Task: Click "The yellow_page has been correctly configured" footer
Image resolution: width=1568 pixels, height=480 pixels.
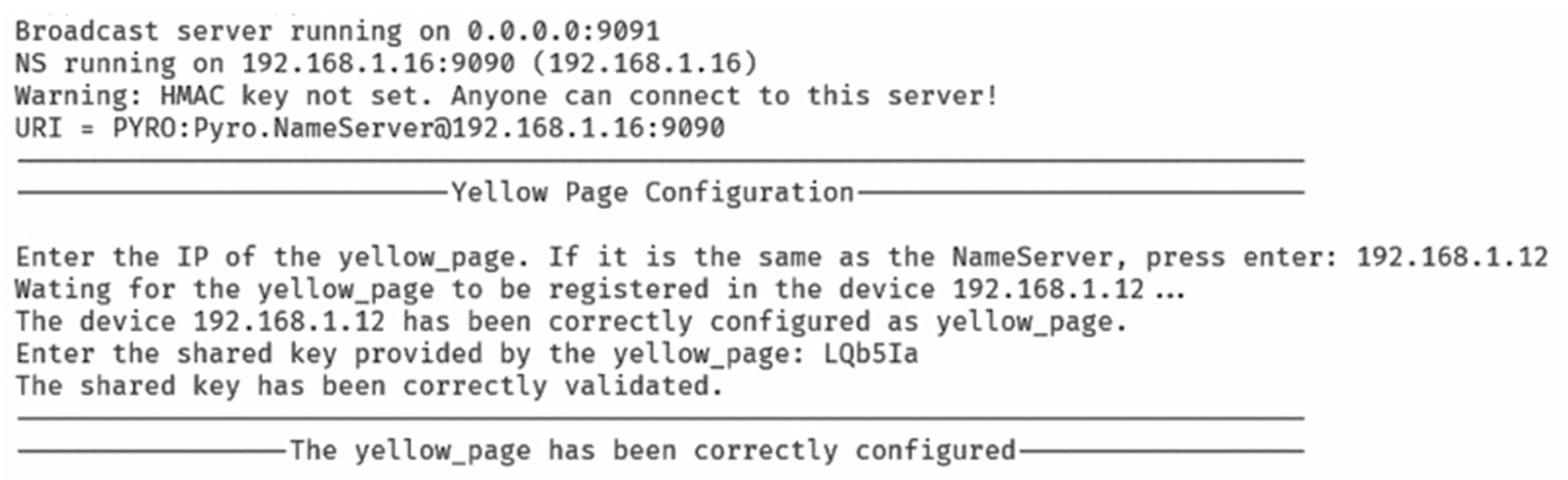Action: (x=653, y=451)
